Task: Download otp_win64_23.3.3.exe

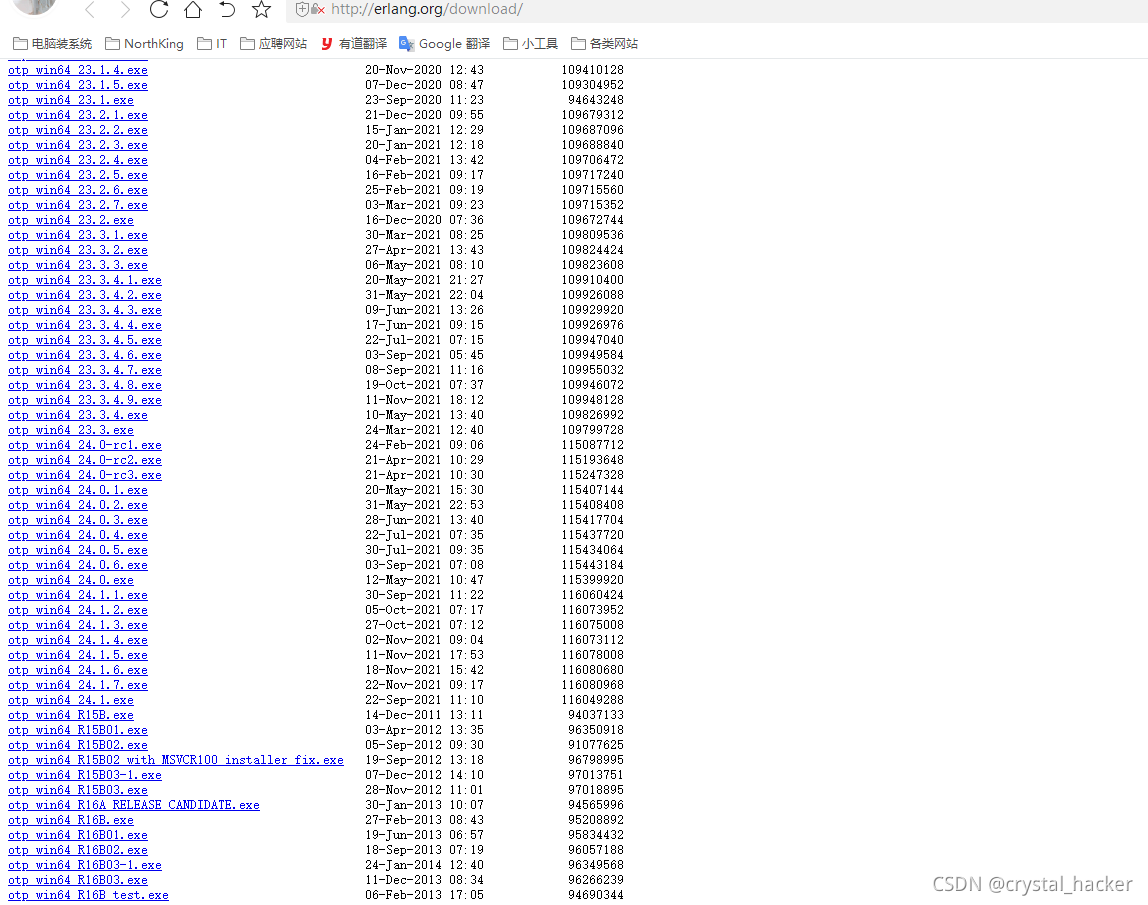Action: [x=78, y=265]
